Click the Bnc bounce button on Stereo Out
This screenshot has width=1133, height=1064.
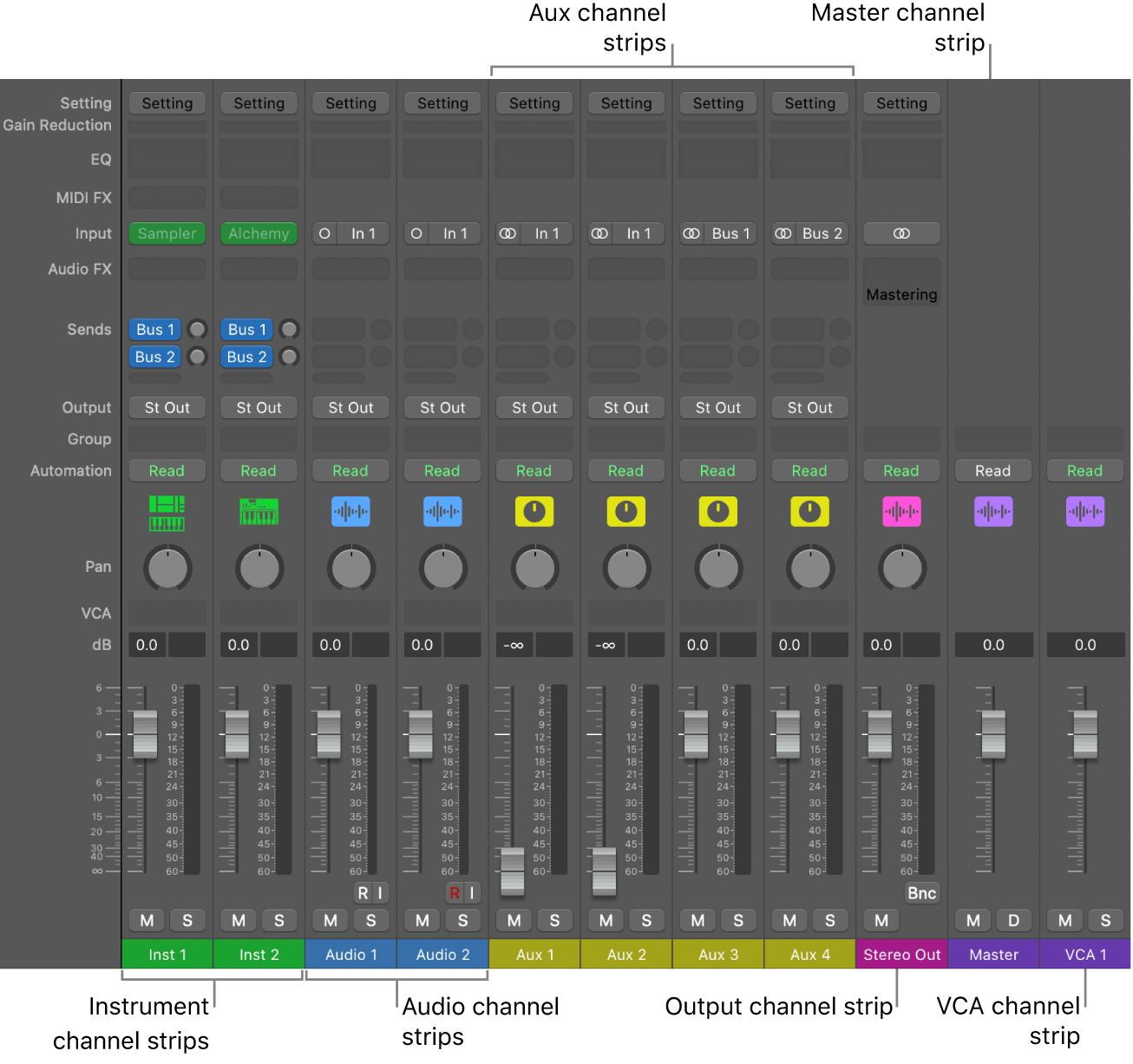(x=921, y=892)
